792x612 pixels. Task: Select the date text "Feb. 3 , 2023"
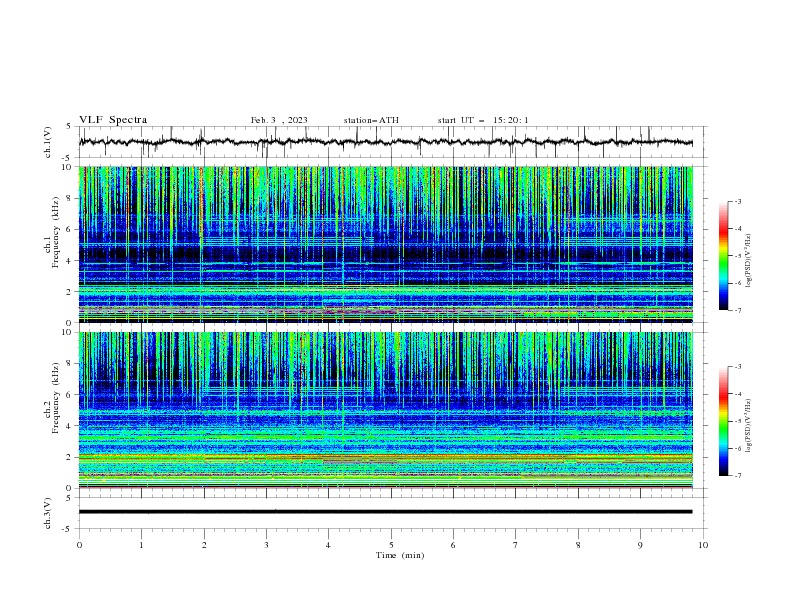[279, 120]
